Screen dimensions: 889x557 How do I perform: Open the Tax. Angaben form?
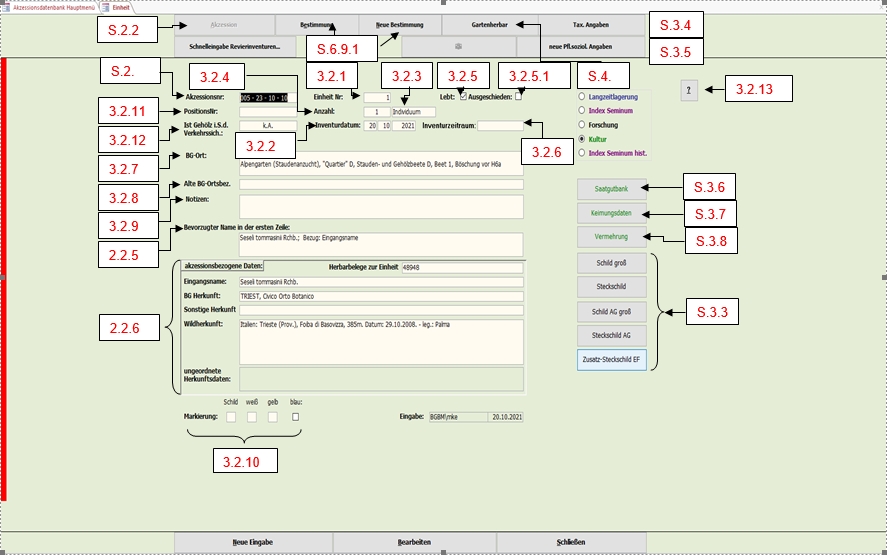[590, 25]
